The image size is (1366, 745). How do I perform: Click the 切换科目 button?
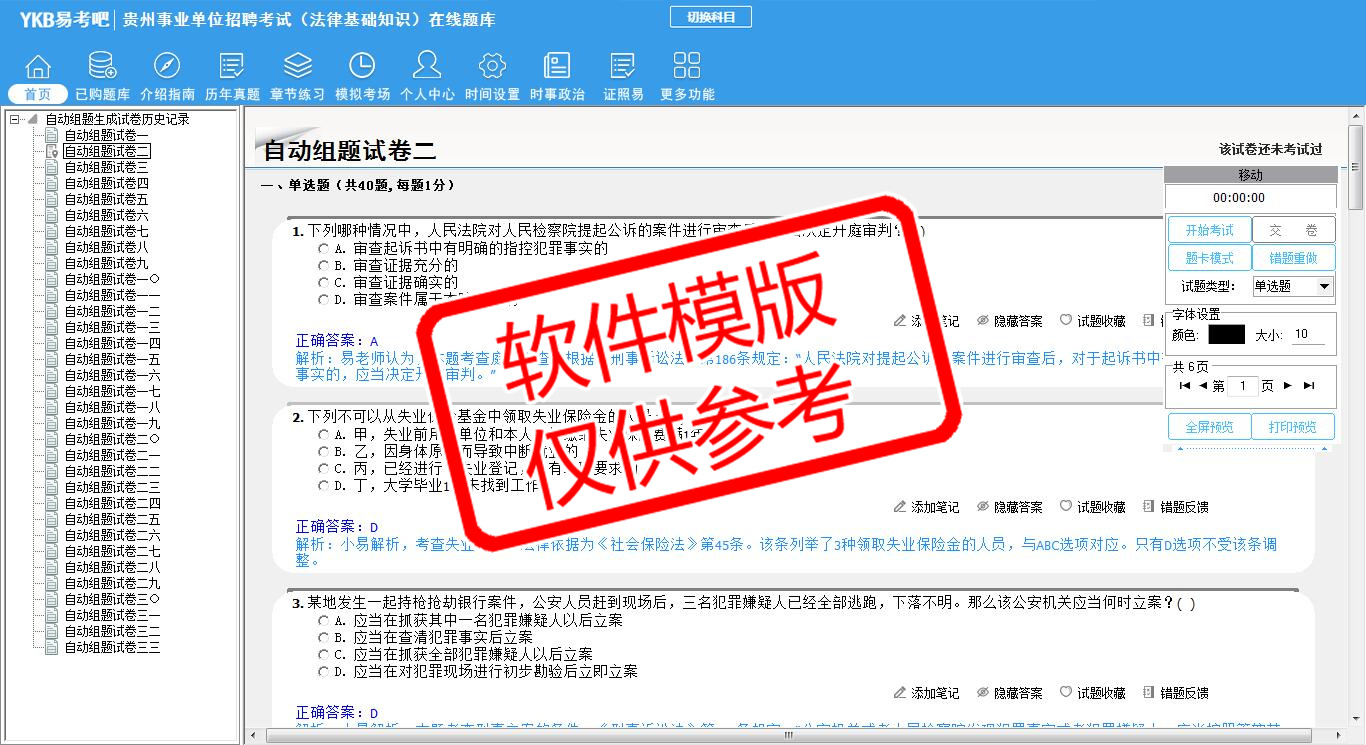710,17
